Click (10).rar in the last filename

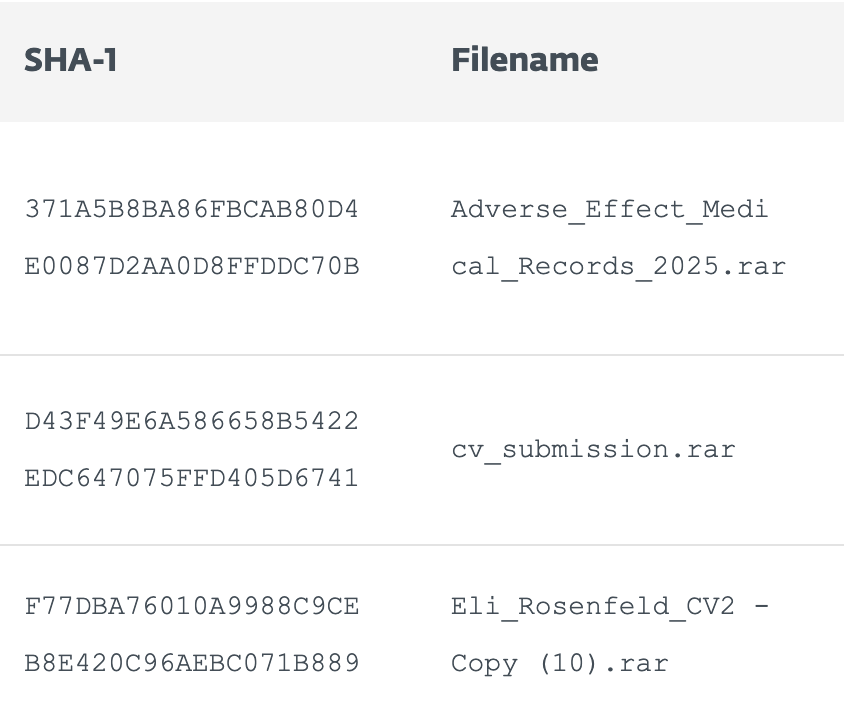coord(602,663)
